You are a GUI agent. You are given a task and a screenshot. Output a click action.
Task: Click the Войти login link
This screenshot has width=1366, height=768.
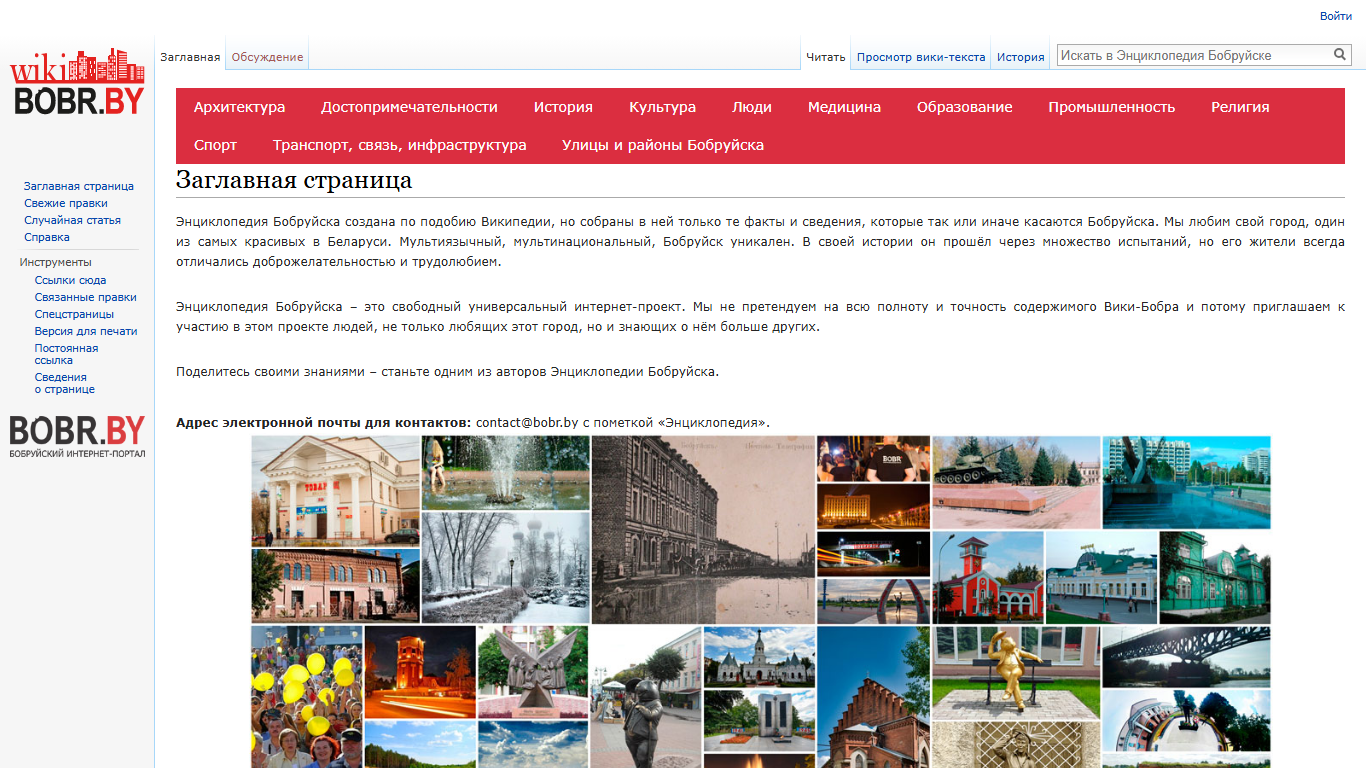(x=1335, y=16)
